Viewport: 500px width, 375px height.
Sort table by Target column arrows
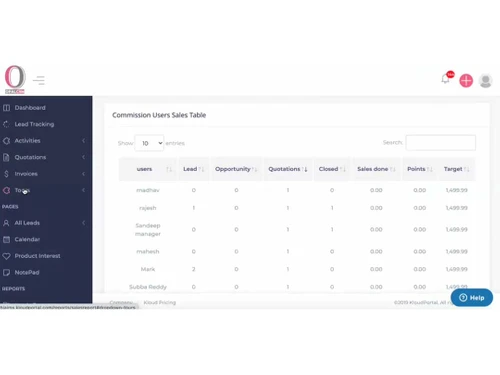tap(467, 169)
